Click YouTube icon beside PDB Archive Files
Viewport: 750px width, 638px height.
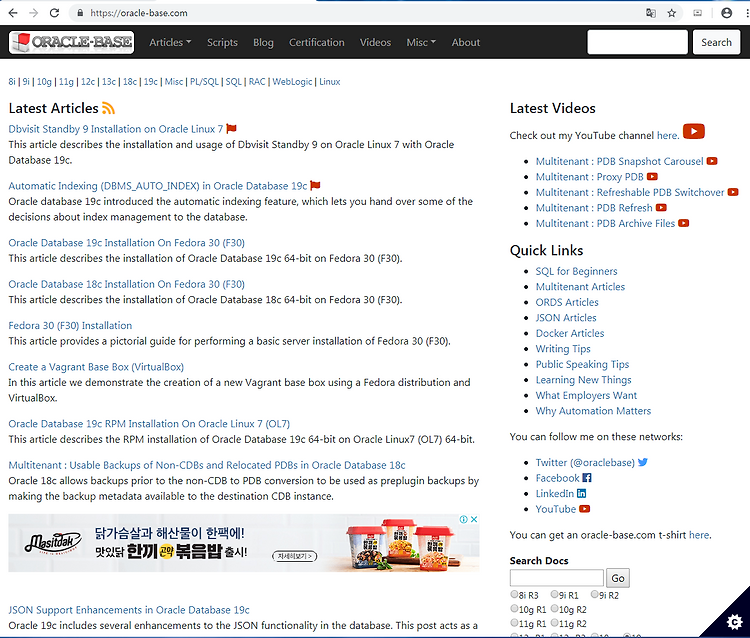[x=684, y=223]
